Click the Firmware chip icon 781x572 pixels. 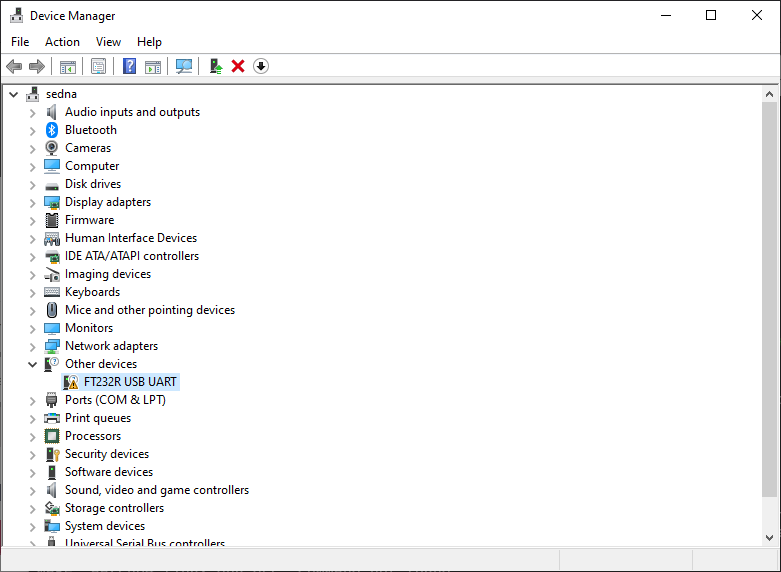pos(52,220)
